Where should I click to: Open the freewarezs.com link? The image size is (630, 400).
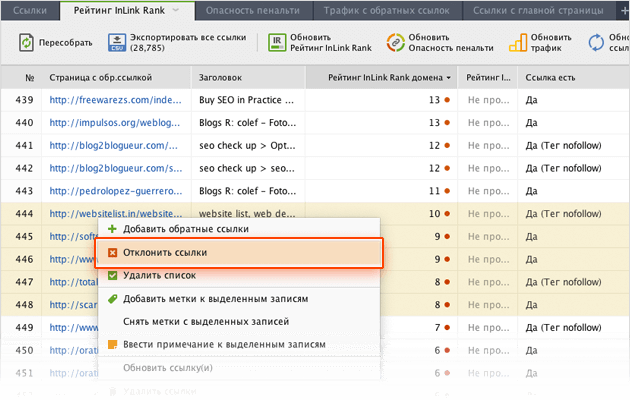[x=115, y=100]
